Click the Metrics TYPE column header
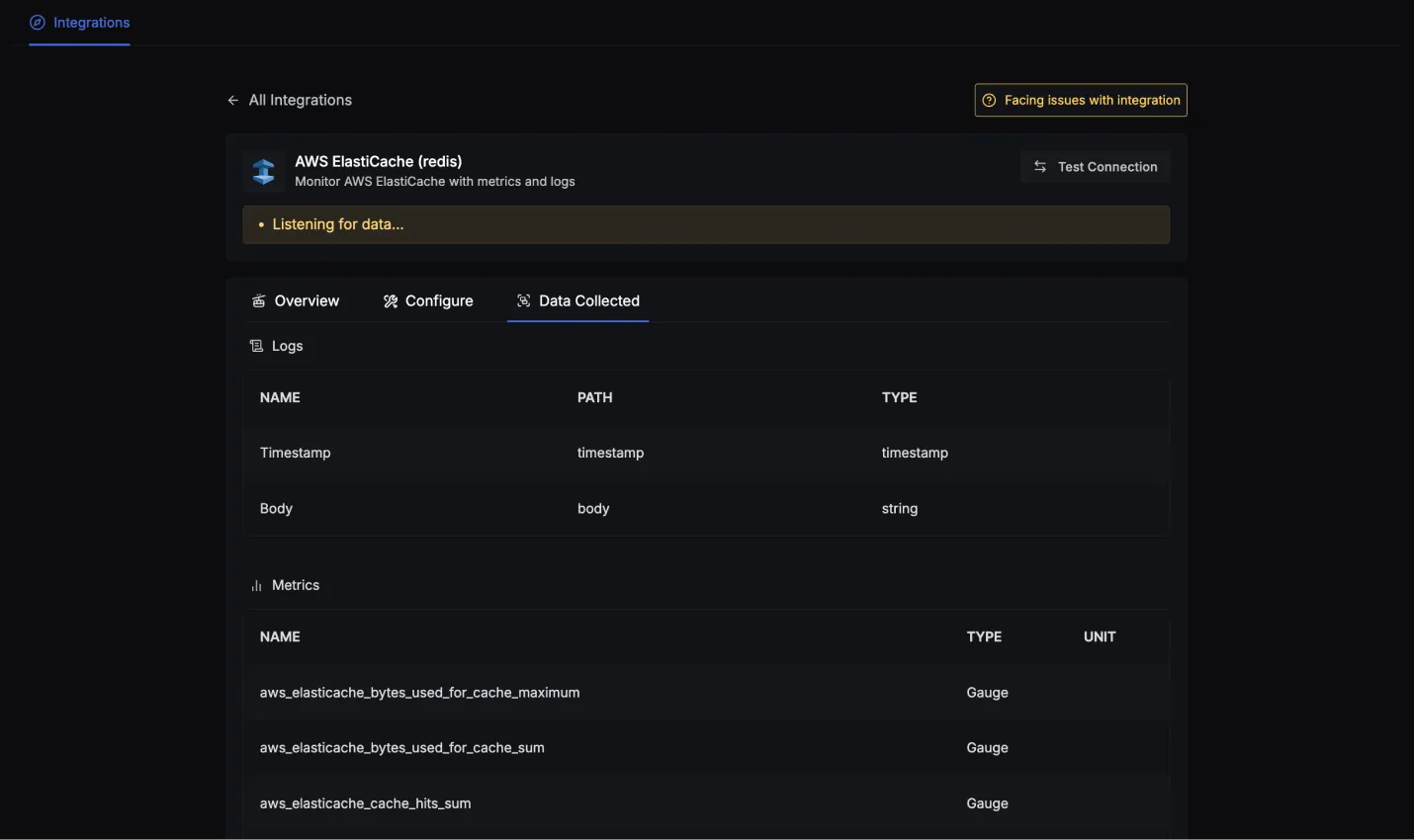 [x=985, y=636]
